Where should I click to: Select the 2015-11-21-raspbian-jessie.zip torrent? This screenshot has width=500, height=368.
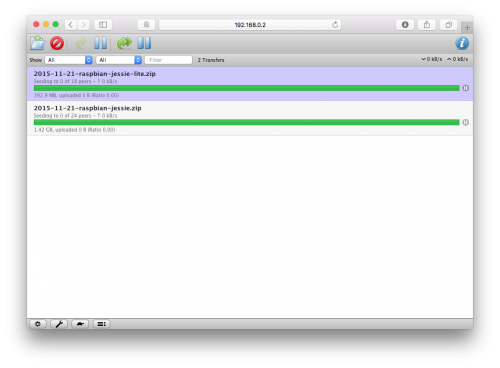click(x=250, y=118)
